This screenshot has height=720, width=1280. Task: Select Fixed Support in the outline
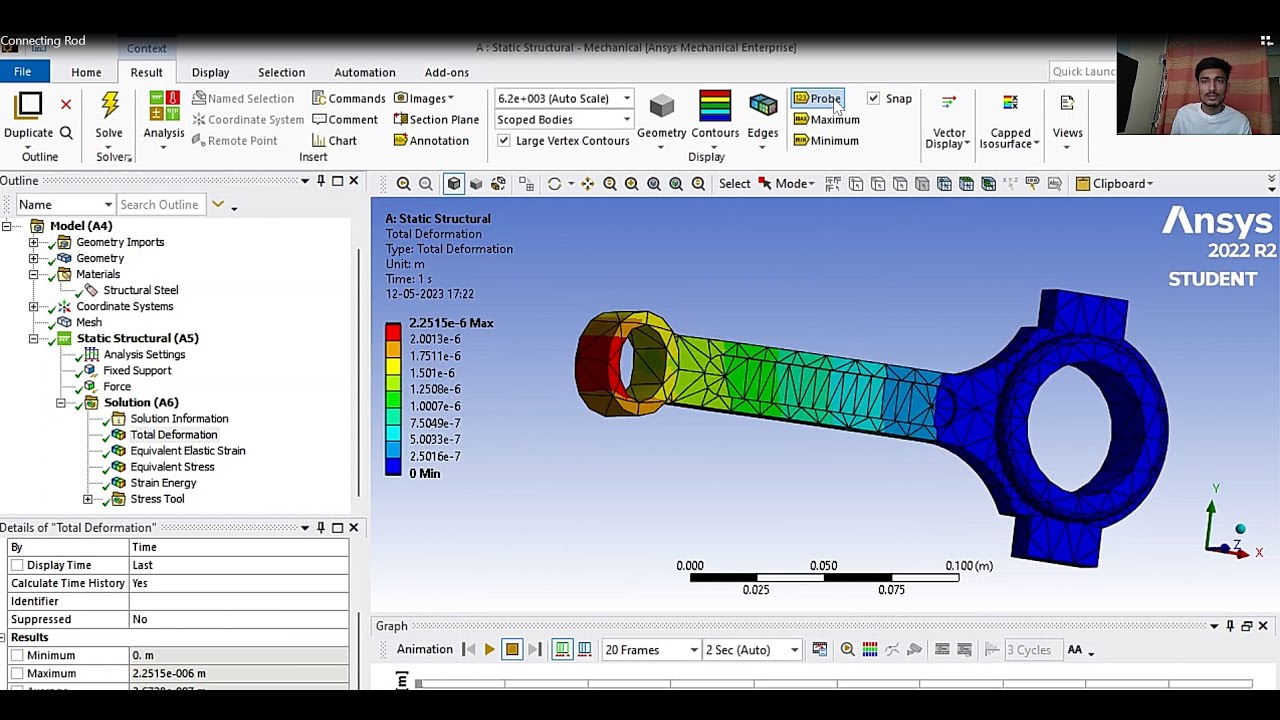coord(137,370)
